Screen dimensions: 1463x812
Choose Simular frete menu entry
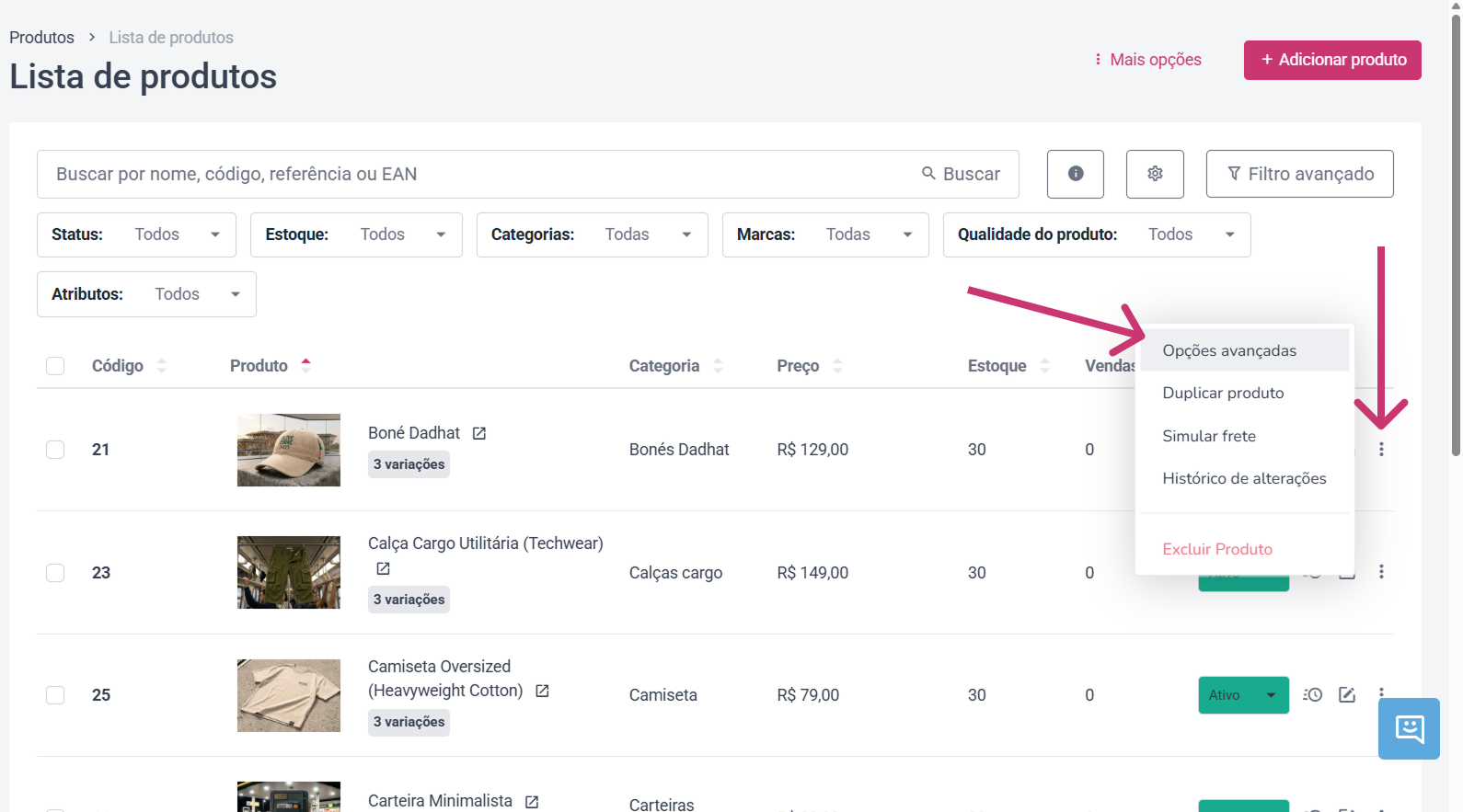[x=1244, y=436]
